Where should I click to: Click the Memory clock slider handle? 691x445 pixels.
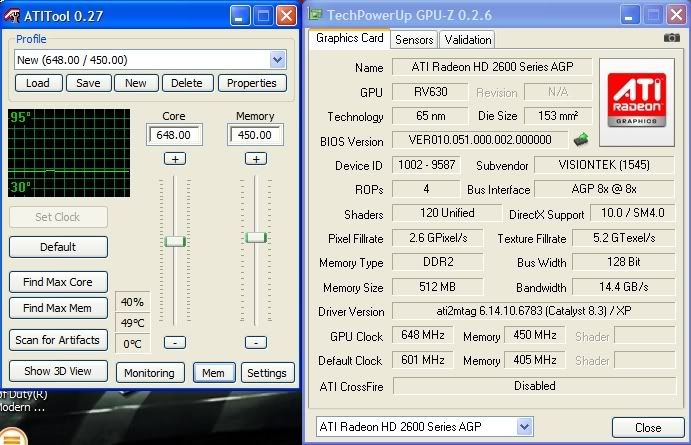[256, 237]
